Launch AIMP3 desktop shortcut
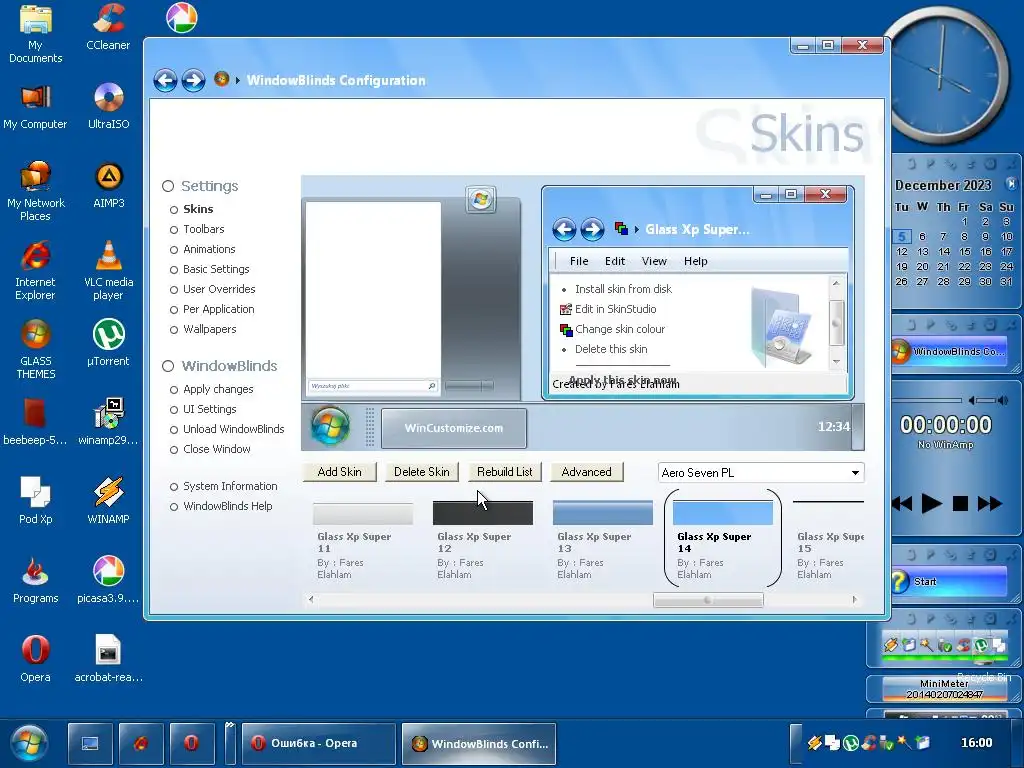 tap(108, 185)
